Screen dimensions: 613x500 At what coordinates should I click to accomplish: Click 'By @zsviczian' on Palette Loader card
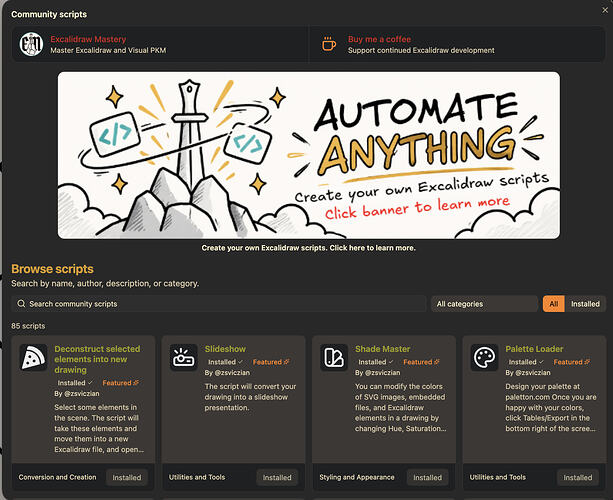click(528, 373)
